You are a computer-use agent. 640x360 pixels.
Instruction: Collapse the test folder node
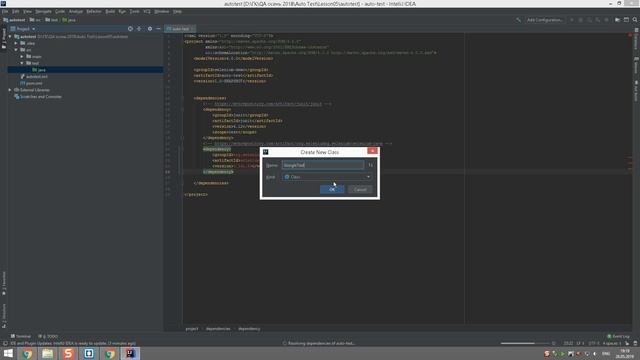coord(22,63)
